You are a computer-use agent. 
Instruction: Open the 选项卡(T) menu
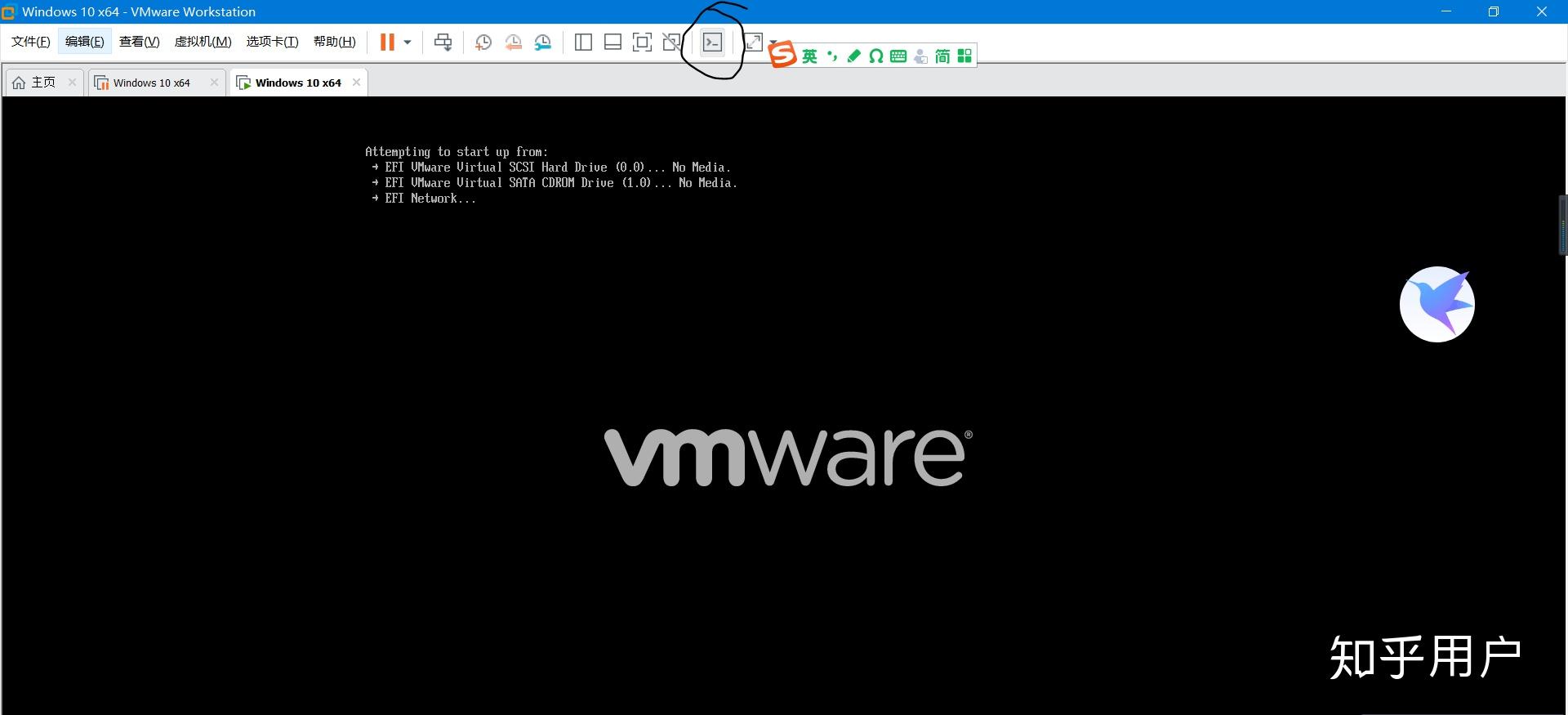click(x=273, y=42)
